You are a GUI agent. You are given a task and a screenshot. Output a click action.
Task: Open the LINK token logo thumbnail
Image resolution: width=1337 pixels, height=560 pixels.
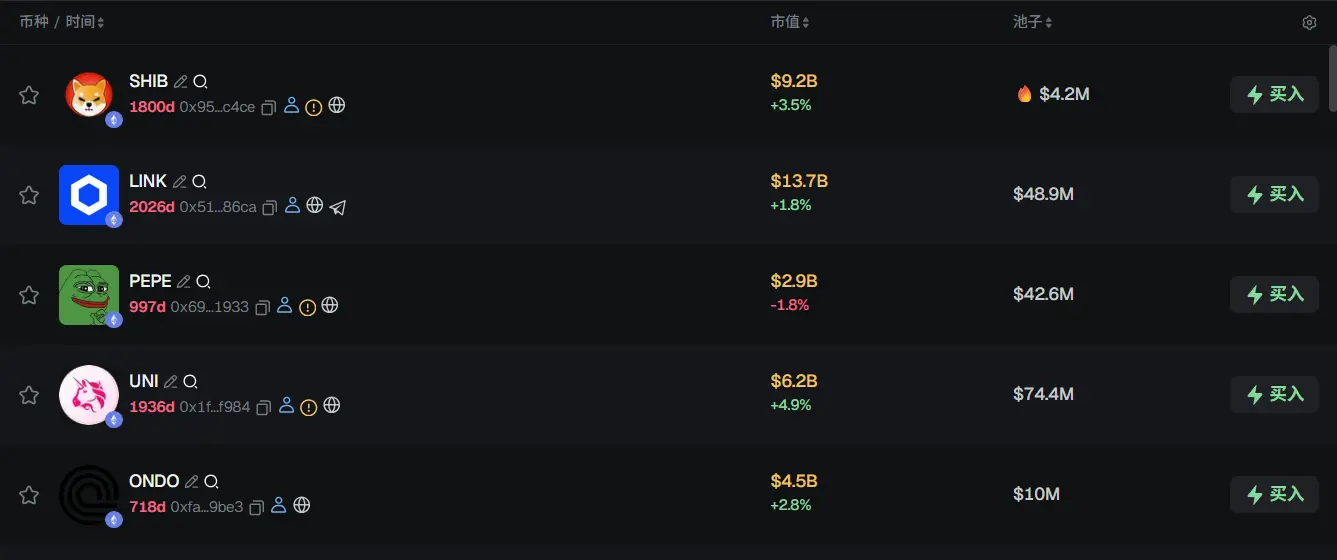pyautogui.click(x=88, y=195)
